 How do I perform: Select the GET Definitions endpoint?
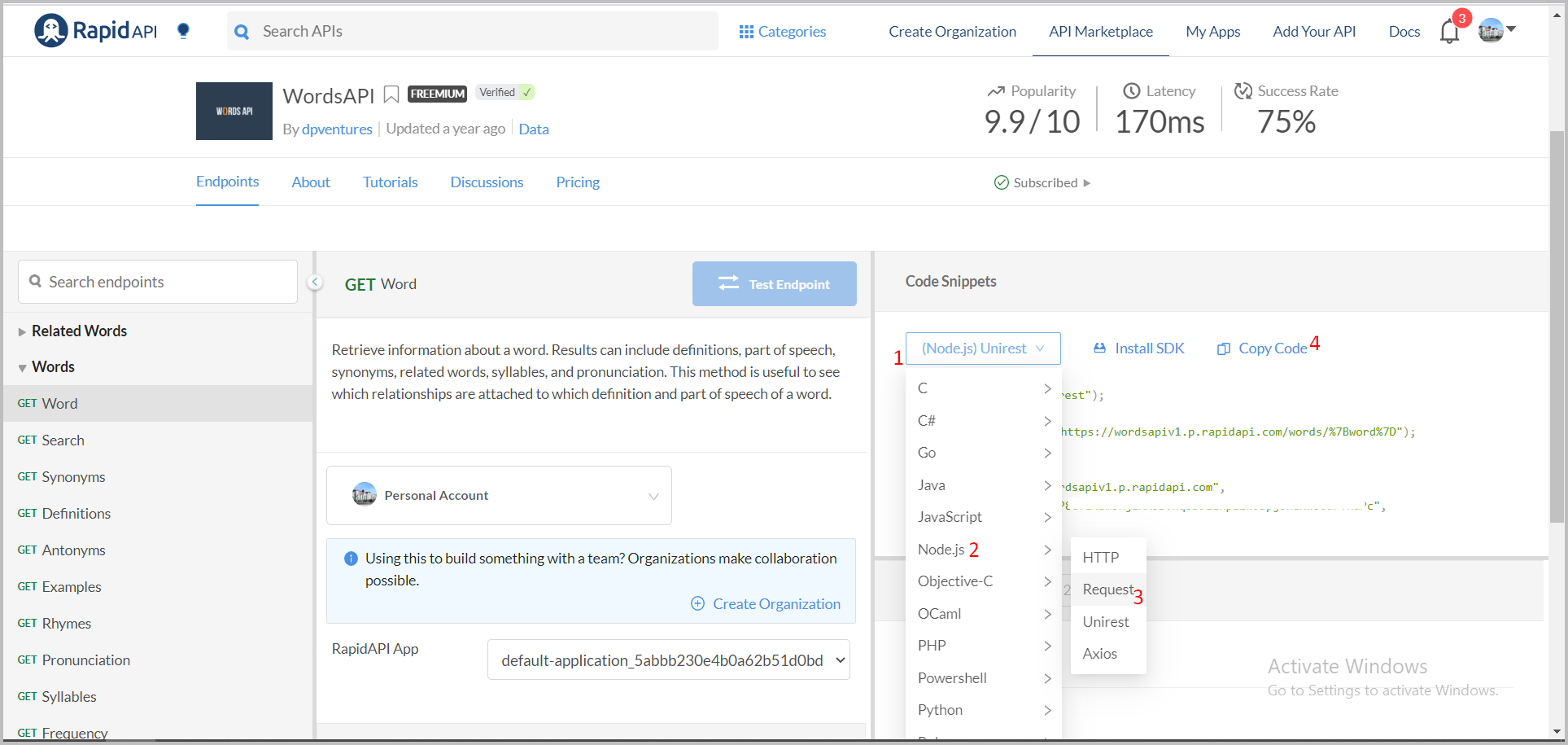[x=158, y=513]
